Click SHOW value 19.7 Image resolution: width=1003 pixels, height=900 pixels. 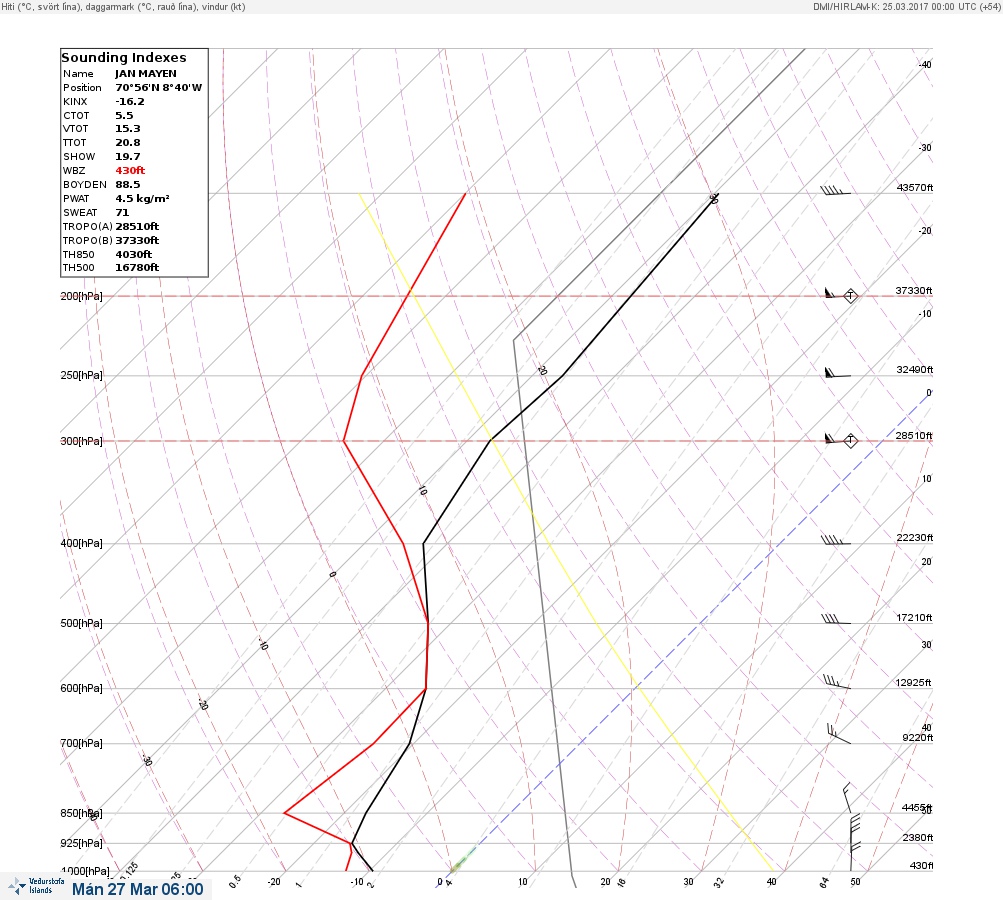tap(127, 157)
